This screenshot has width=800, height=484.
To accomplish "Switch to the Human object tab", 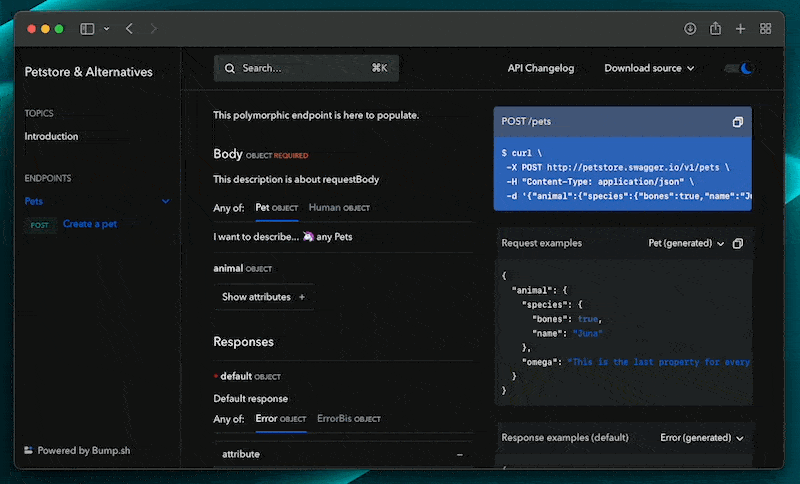I will coord(339,208).
